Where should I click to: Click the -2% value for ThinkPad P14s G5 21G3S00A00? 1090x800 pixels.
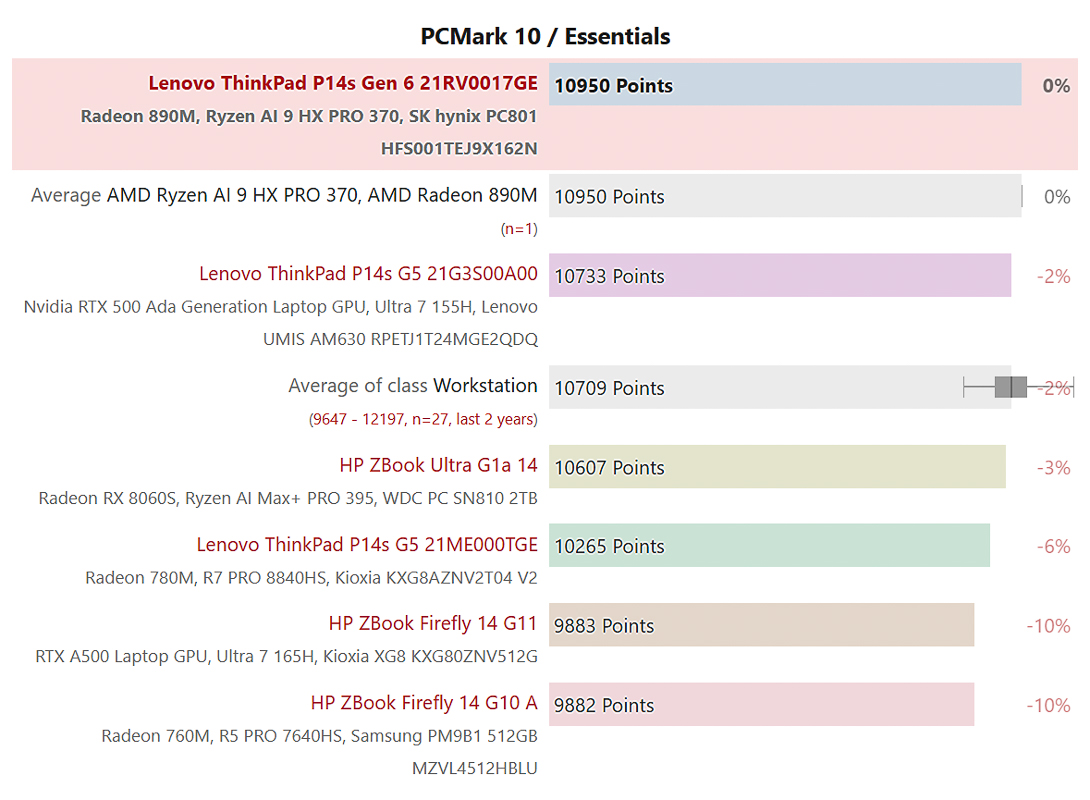1053,277
